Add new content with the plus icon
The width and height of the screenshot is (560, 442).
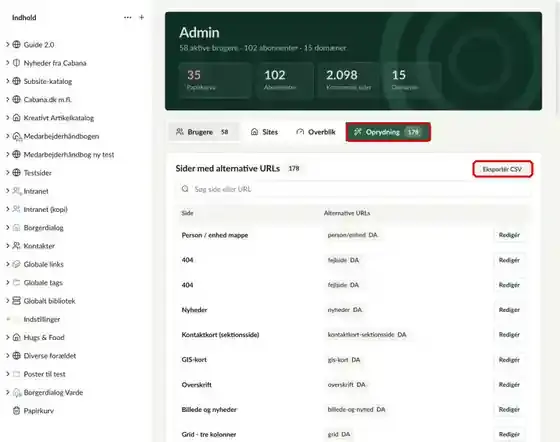coord(141,17)
